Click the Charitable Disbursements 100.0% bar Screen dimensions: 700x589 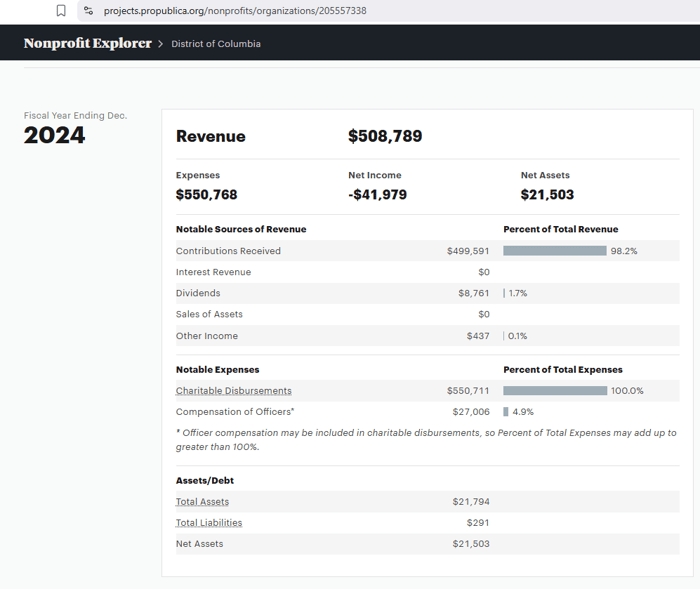tap(555, 391)
